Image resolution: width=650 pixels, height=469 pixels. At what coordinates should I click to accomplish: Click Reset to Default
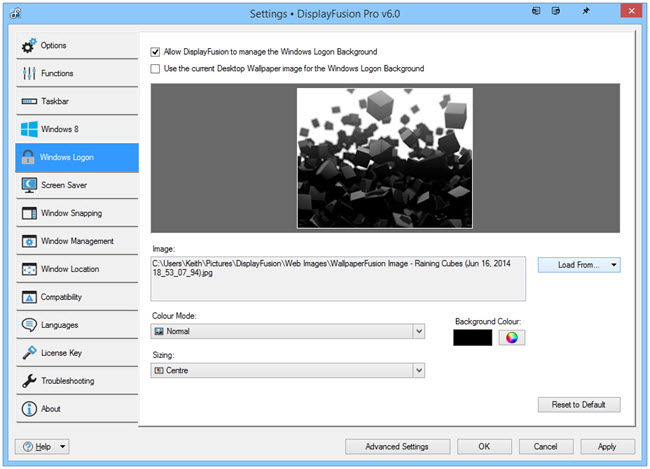[579, 405]
